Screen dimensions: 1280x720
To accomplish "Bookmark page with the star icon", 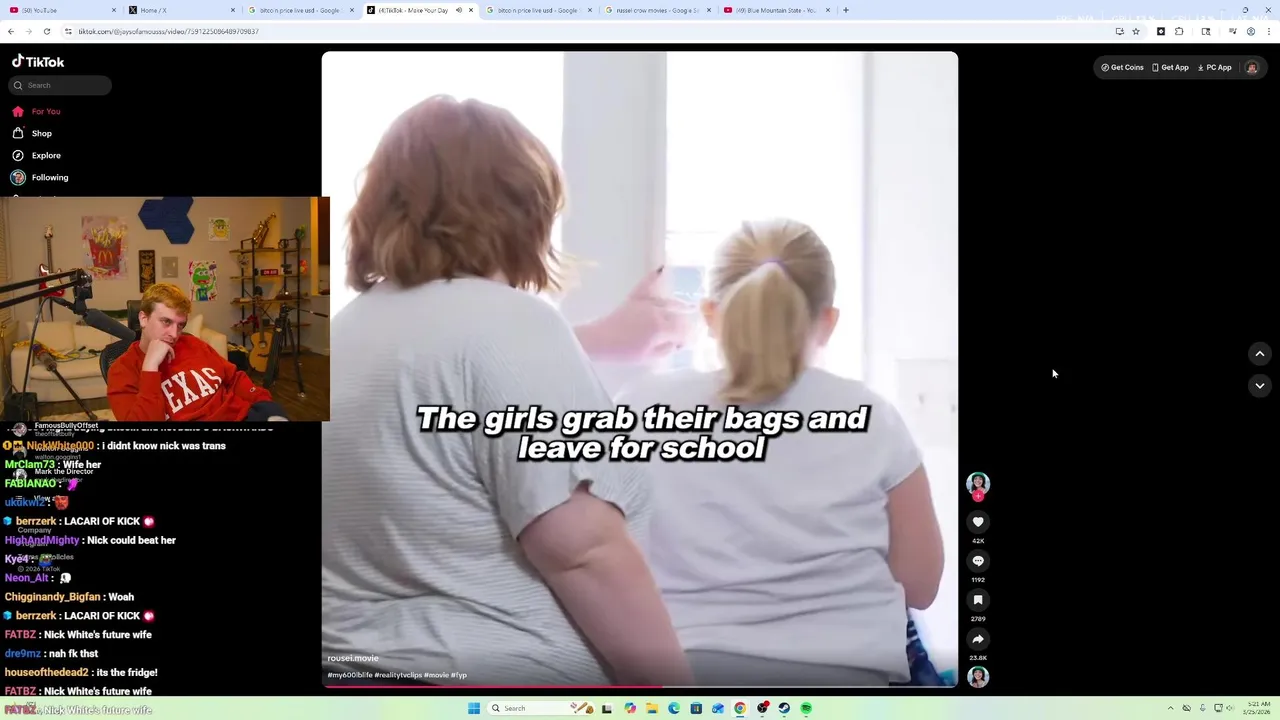I will 1136,31.
